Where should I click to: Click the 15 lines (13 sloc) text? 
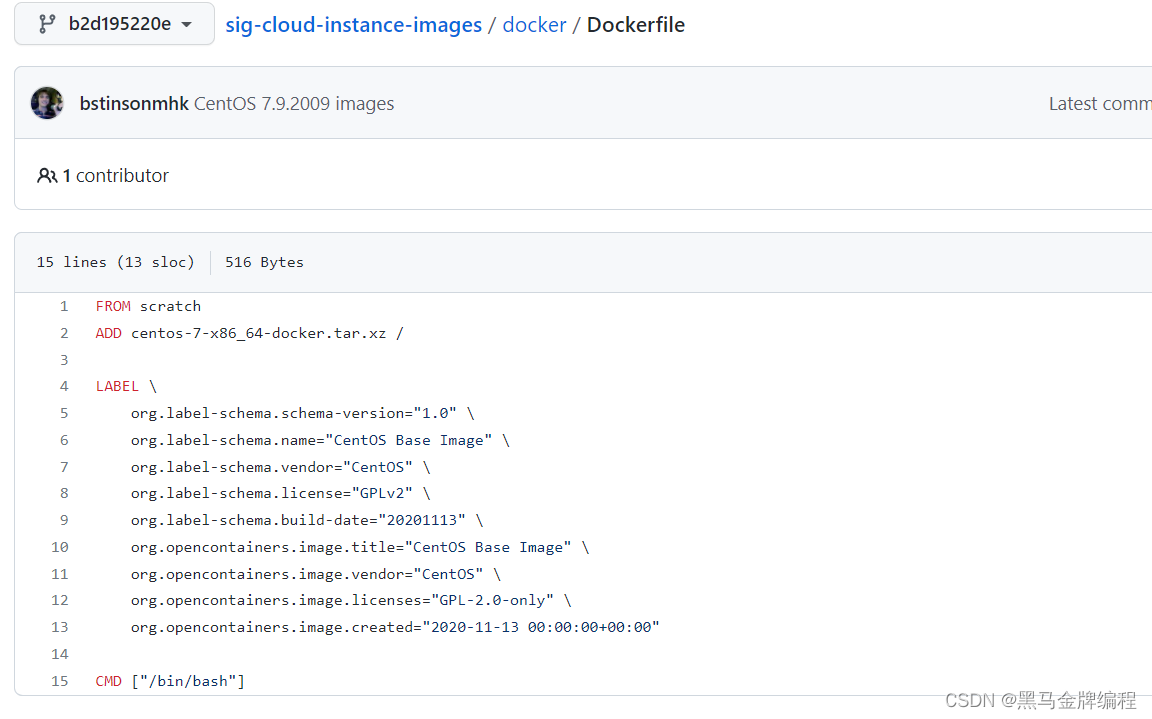115,262
